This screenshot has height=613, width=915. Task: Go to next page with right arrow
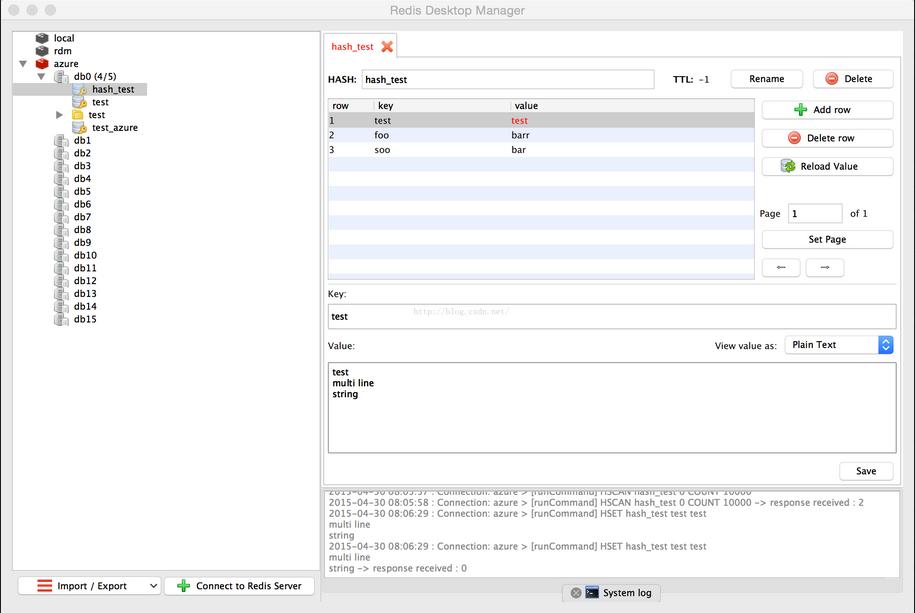click(x=825, y=267)
